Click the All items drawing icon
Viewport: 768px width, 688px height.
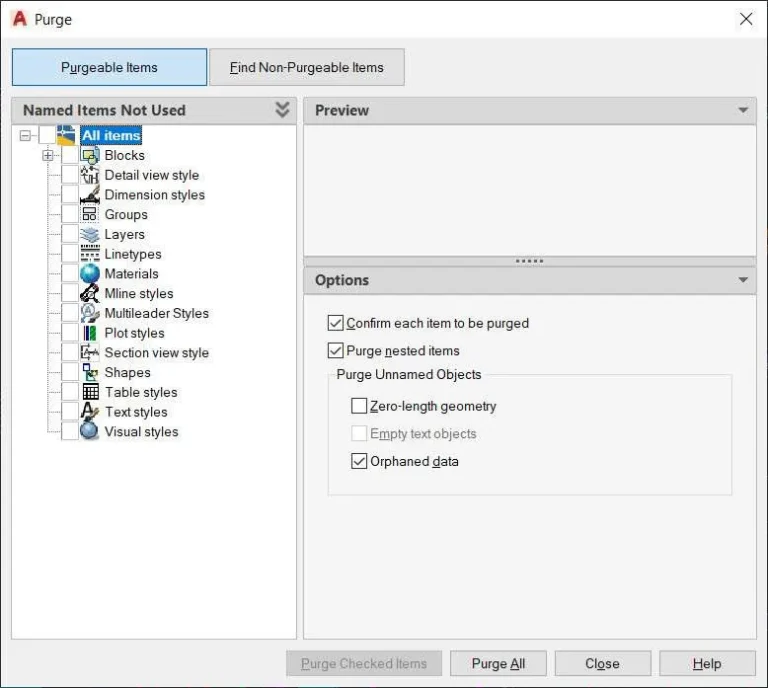[66, 135]
